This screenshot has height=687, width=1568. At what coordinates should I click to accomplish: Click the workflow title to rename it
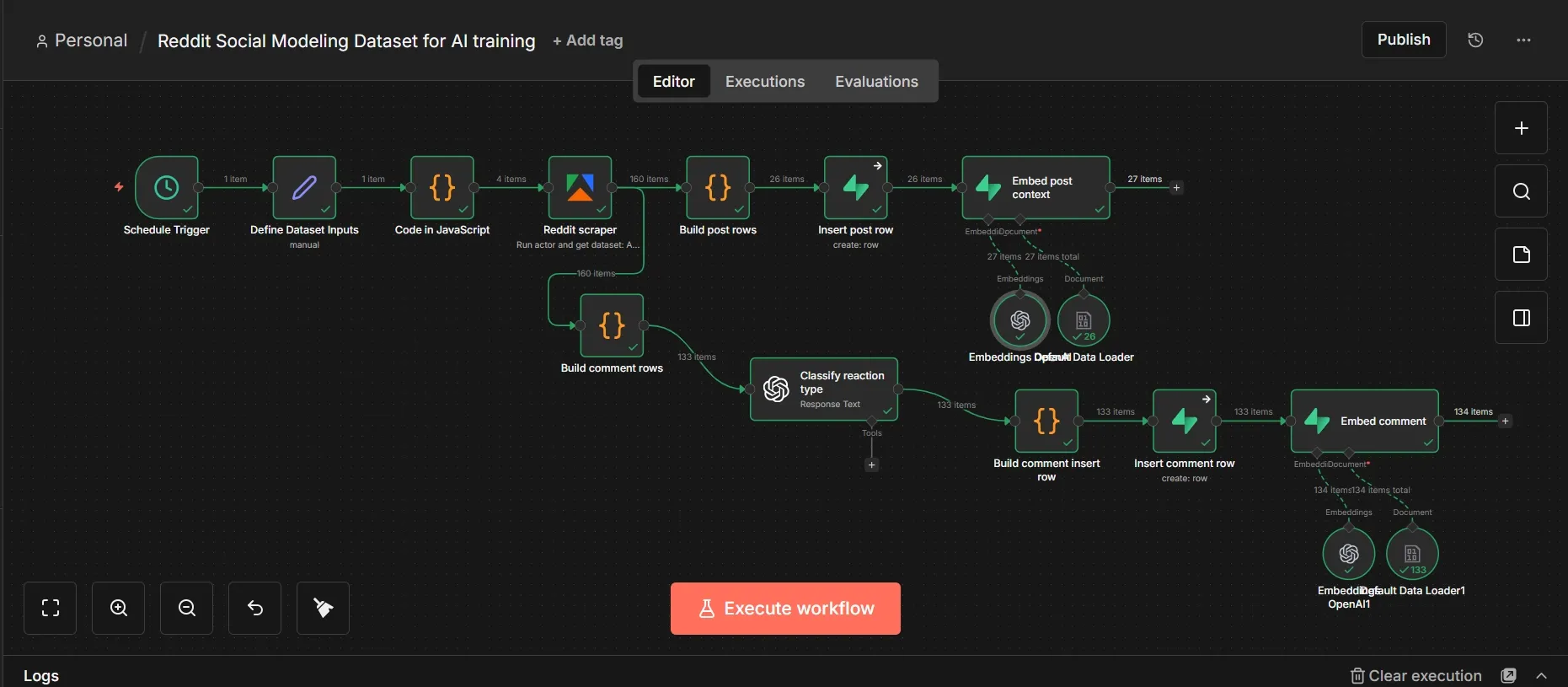coord(346,40)
